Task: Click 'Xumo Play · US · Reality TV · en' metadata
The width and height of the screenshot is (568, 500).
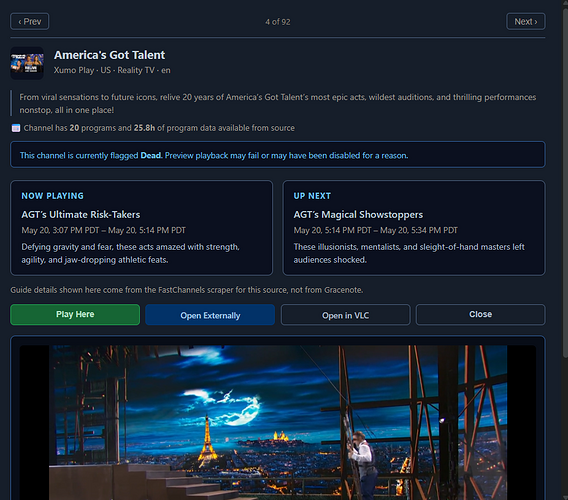Action: [x=112, y=70]
